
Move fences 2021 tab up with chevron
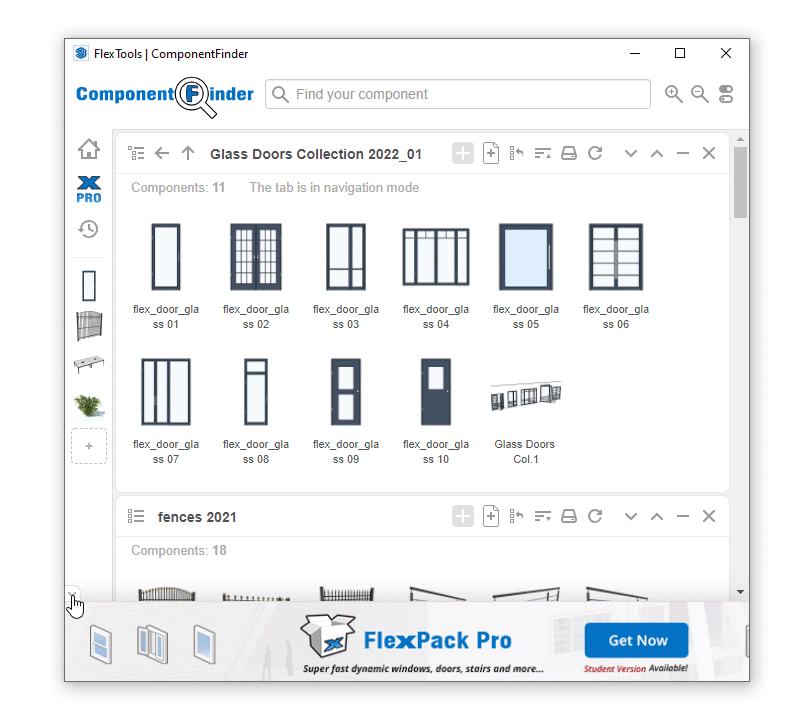click(657, 516)
